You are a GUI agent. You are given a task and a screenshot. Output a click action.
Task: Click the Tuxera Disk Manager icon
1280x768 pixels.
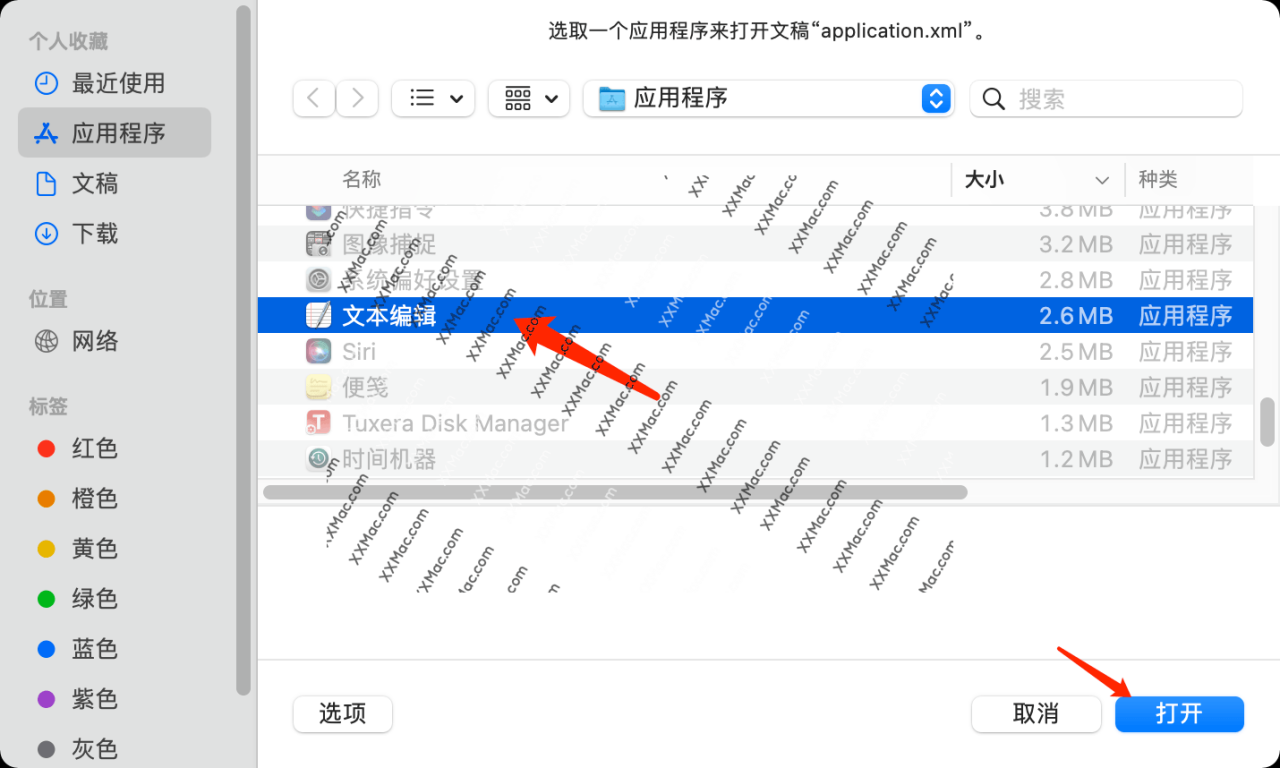point(318,423)
